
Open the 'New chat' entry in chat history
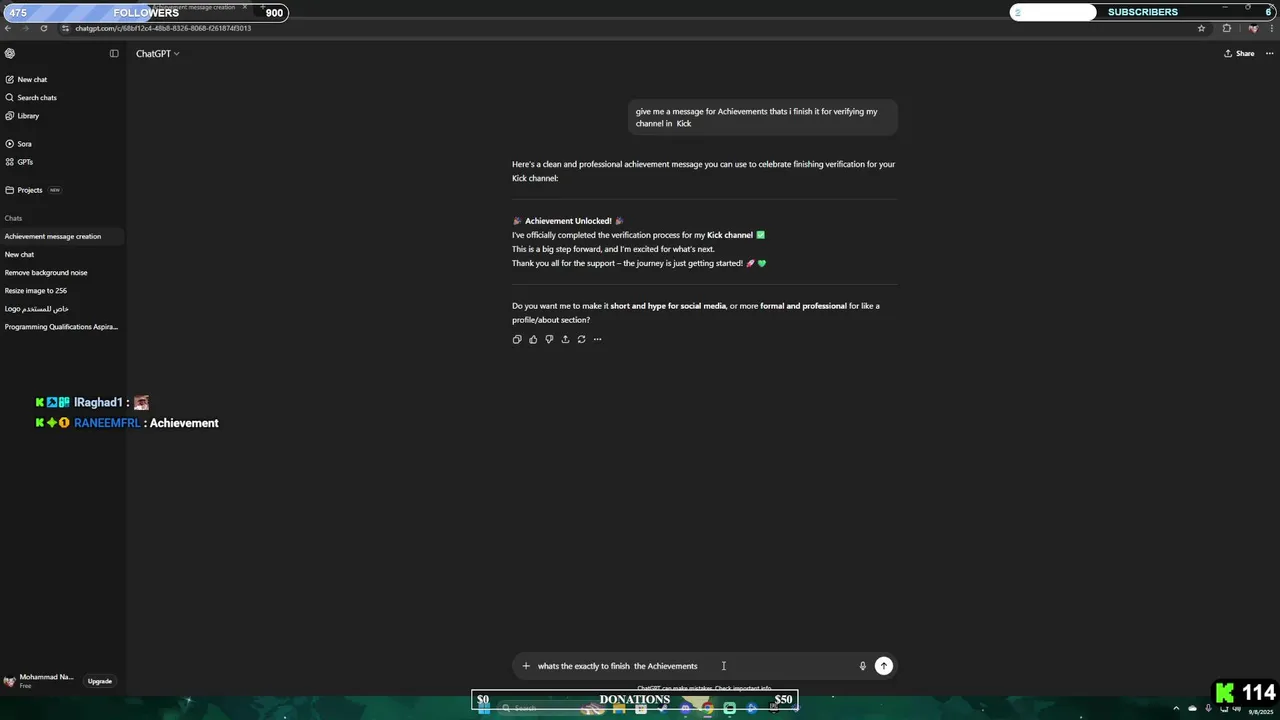pos(20,255)
